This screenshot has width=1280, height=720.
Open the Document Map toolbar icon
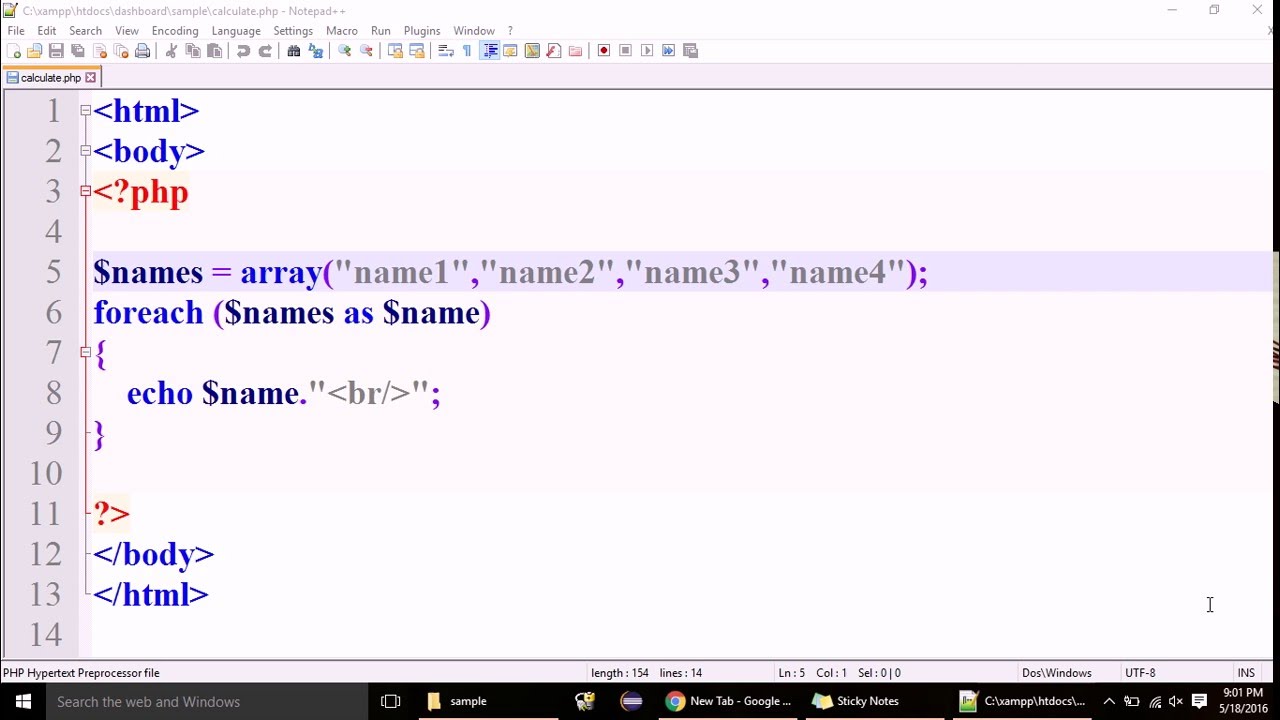click(532, 51)
